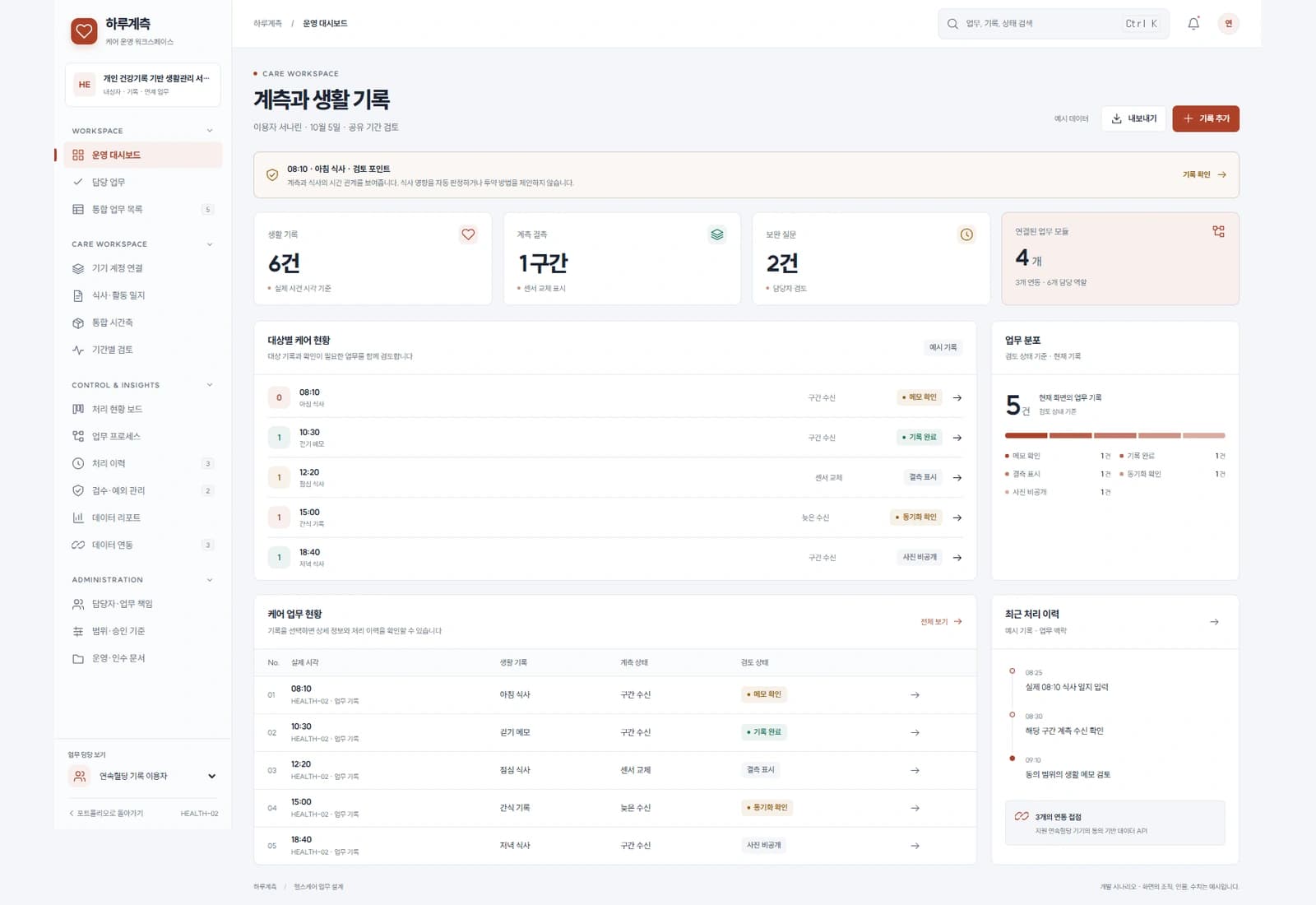1316x905 pixels.
Task: Click the 내보내기 export button
Action: pos(1133,118)
